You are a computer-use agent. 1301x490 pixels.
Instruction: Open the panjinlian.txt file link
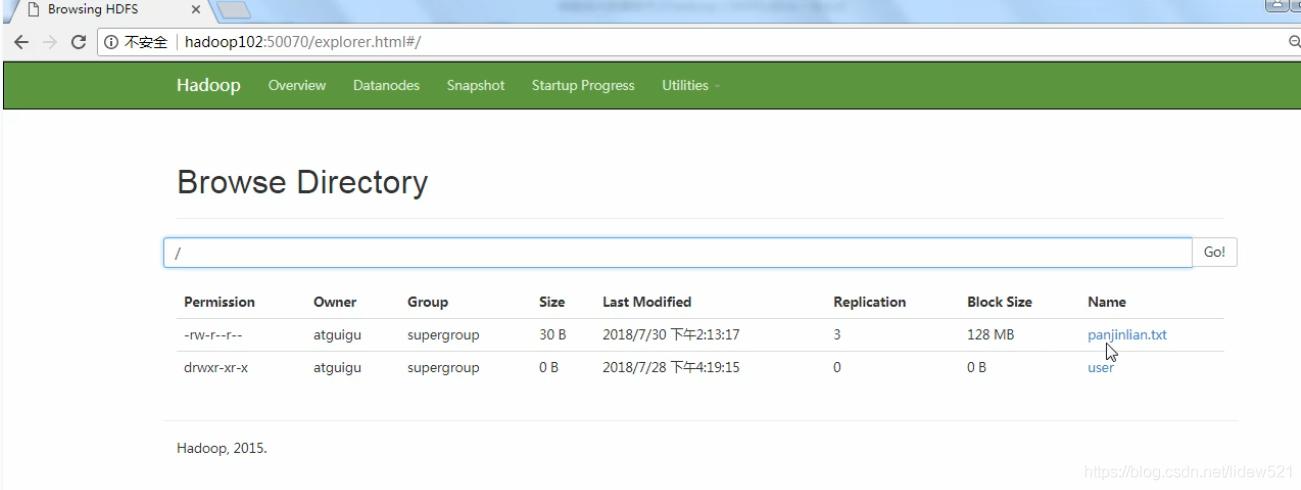coord(1126,335)
